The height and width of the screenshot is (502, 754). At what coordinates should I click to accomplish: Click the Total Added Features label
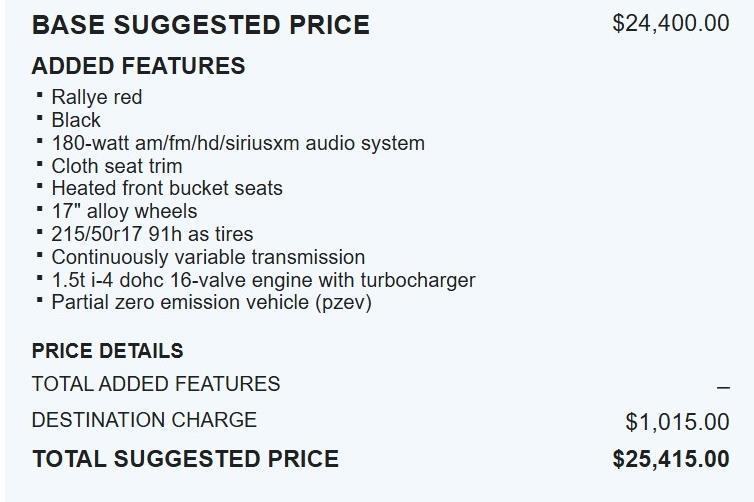(156, 384)
